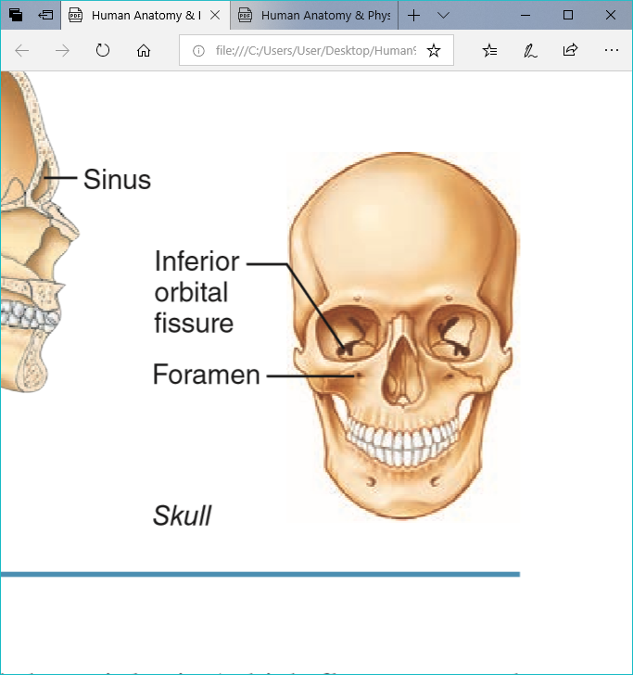633x675 pixels.
Task: Maximize the browser window
Action: (568, 16)
